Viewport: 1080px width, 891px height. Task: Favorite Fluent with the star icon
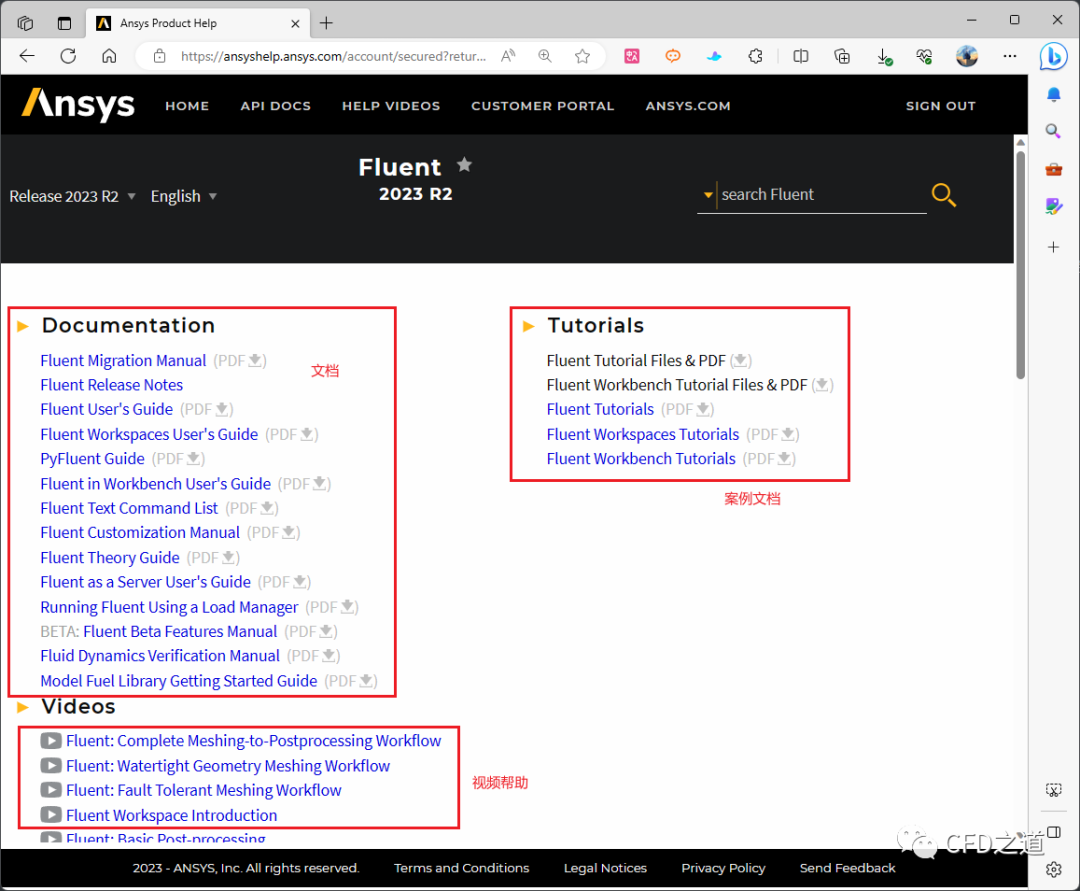[464, 165]
